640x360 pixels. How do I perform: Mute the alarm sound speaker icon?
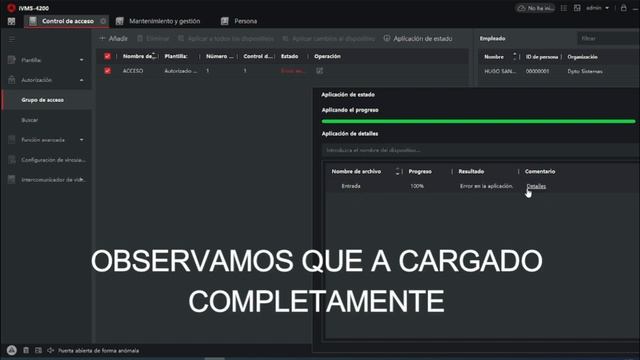click(51, 350)
